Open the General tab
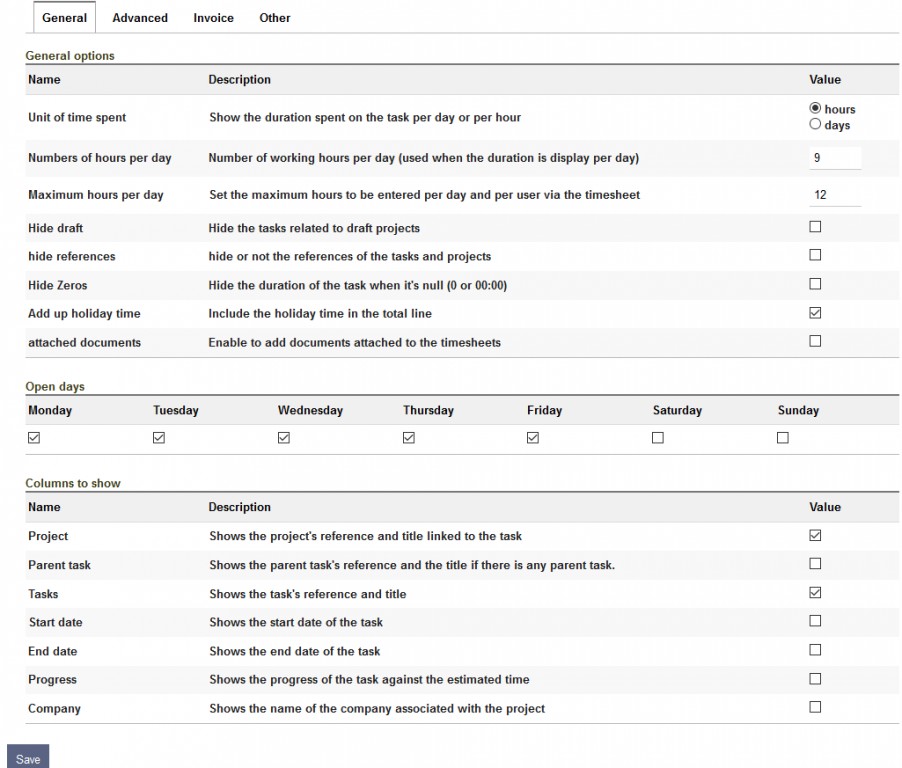Screen dimensions: 902x768 [64, 18]
